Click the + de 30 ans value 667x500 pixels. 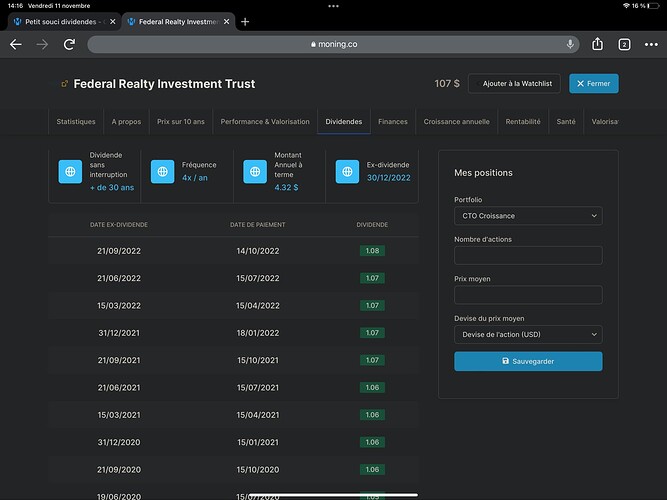(112, 187)
